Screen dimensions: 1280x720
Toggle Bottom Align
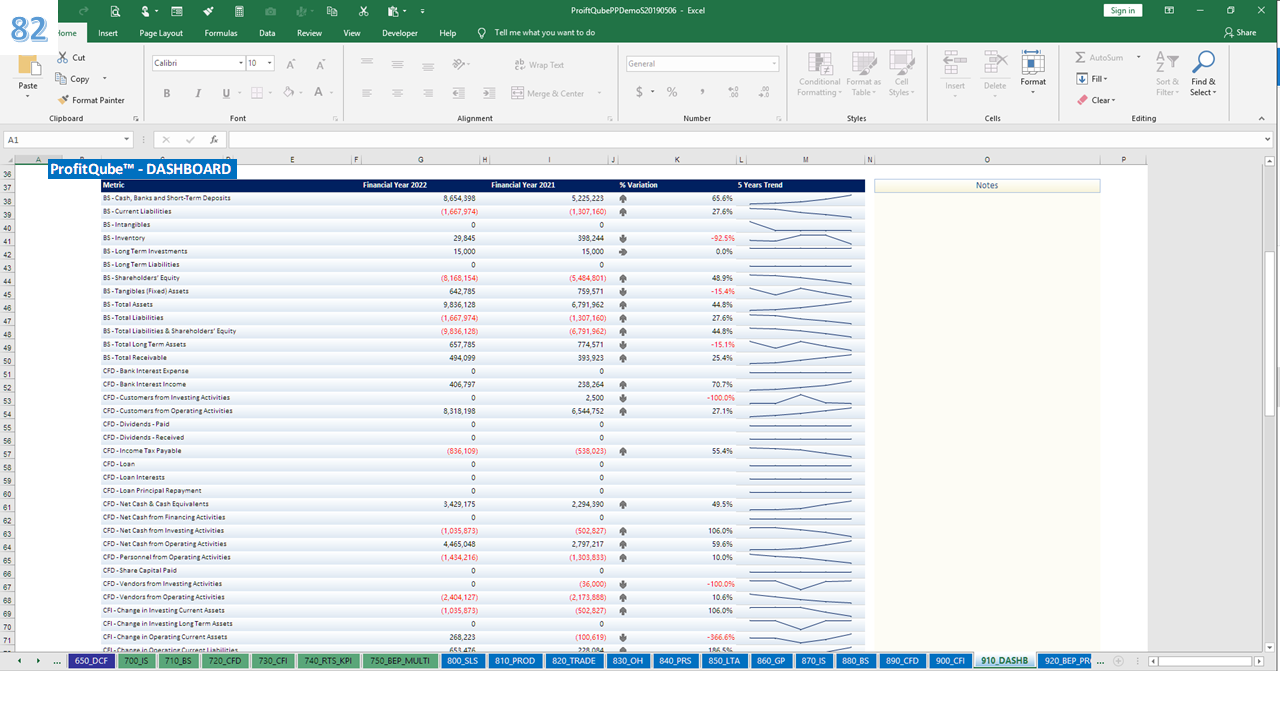pyautogui.click(x=428, y=64)
